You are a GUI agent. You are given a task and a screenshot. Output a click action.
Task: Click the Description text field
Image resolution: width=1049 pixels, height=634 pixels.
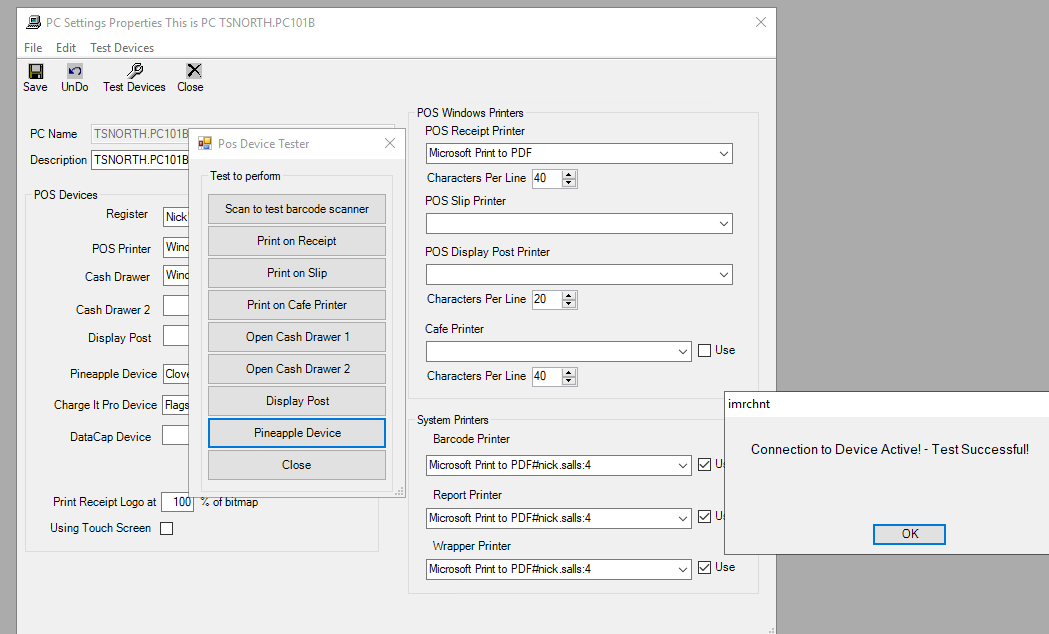(x=141, y=160)
